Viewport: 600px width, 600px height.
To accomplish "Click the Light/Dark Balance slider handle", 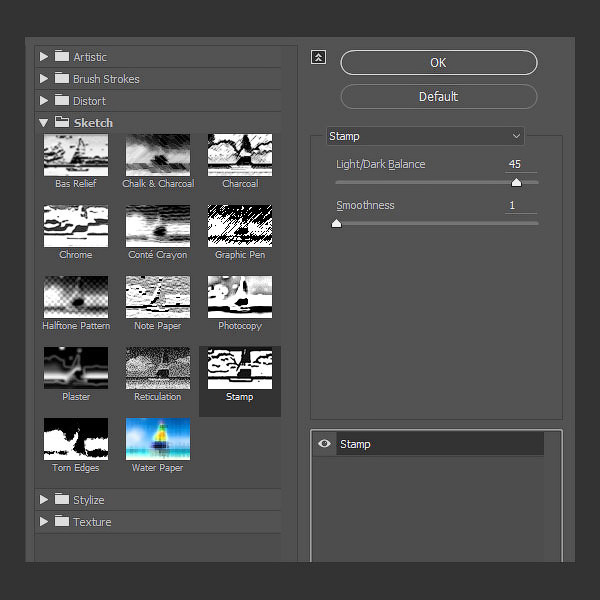I will click(516, 182).
